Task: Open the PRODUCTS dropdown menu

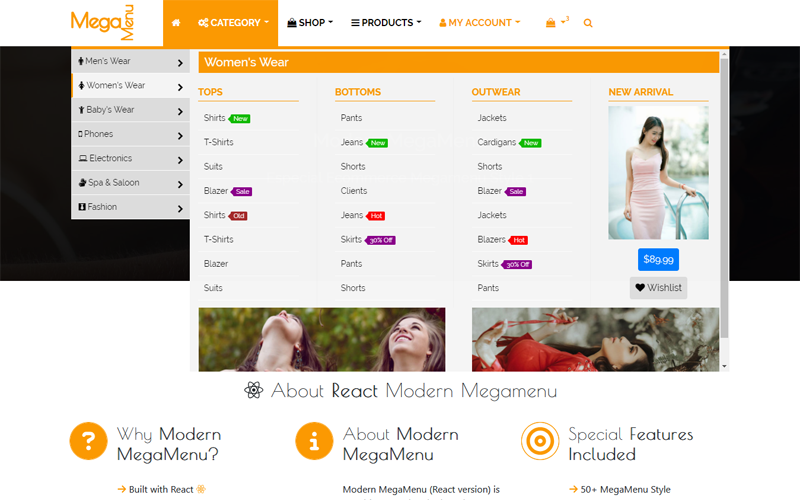Action: 386,23
